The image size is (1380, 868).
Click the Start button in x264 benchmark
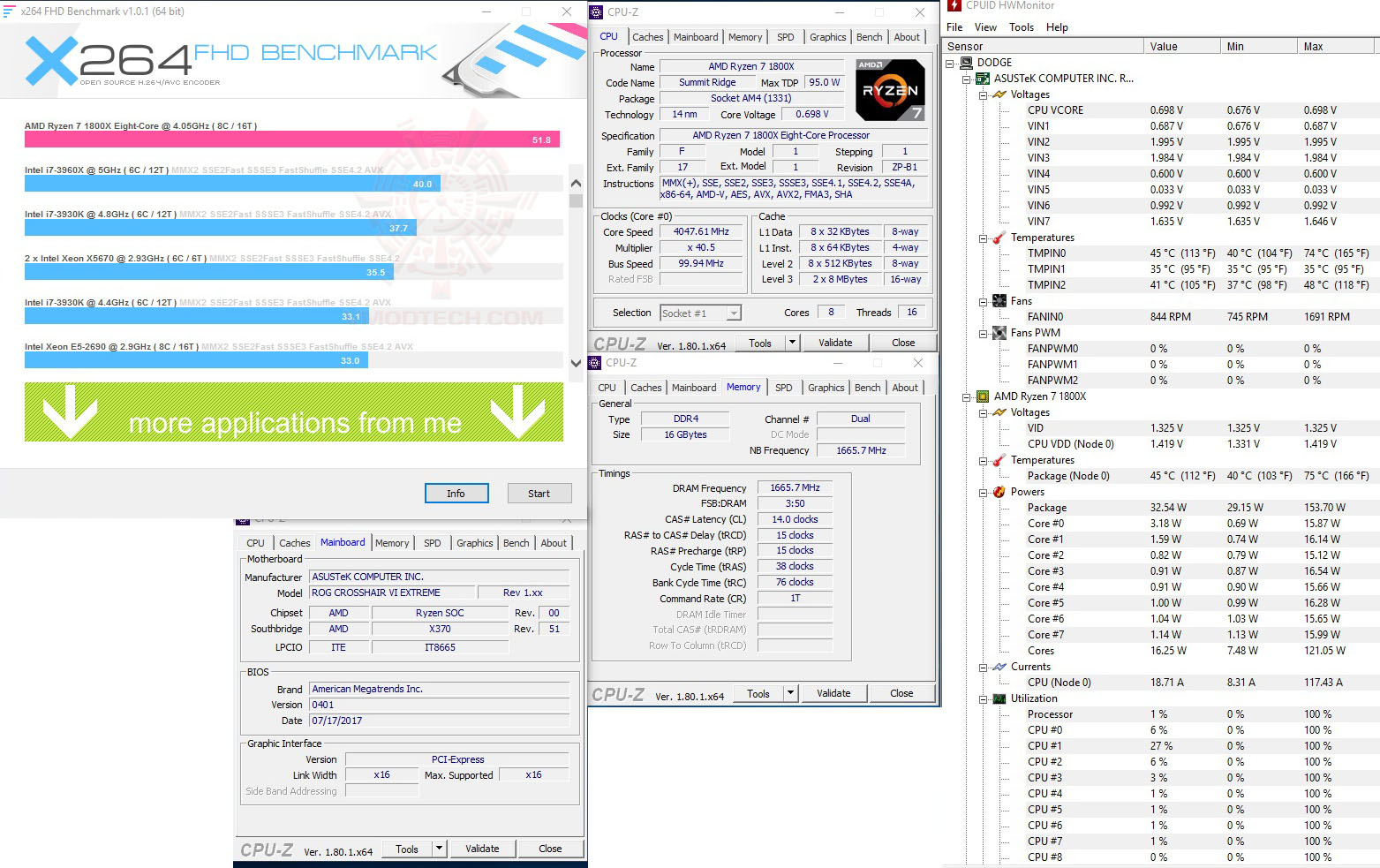click(x=539, y=493)
